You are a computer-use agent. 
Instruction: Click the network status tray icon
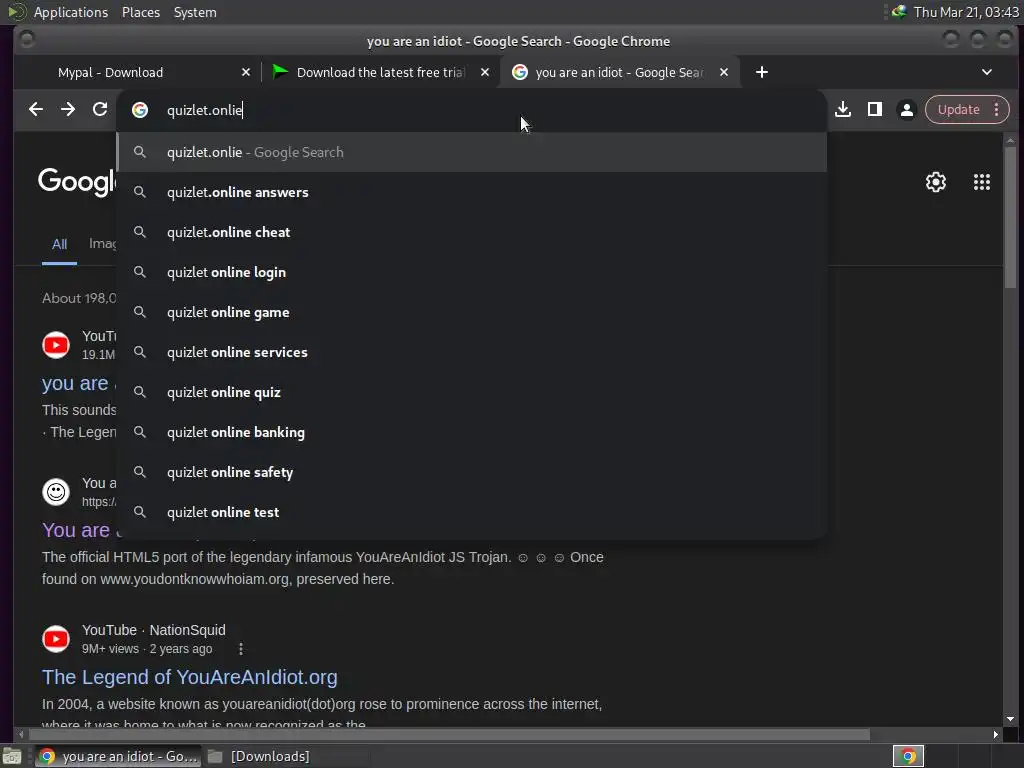899,12
